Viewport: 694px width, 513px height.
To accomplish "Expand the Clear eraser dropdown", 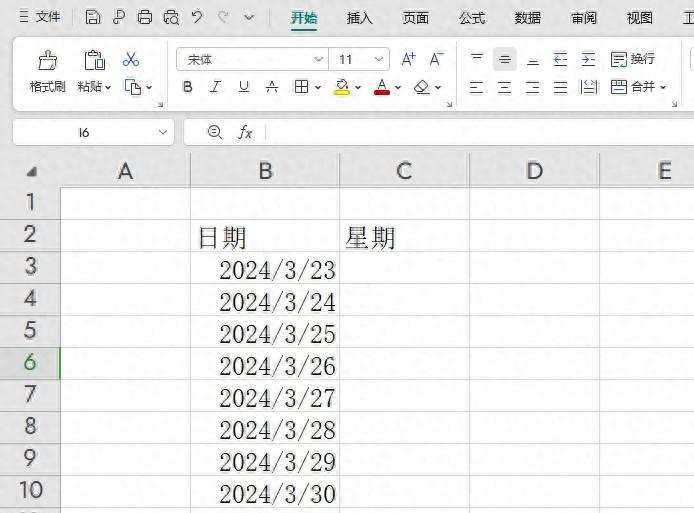I will (438, 87).
